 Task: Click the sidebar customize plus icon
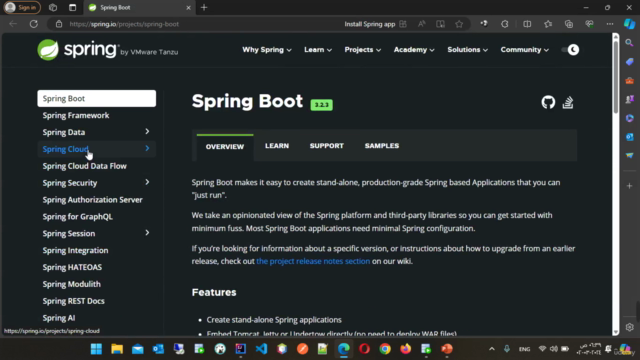click(629, 186)
